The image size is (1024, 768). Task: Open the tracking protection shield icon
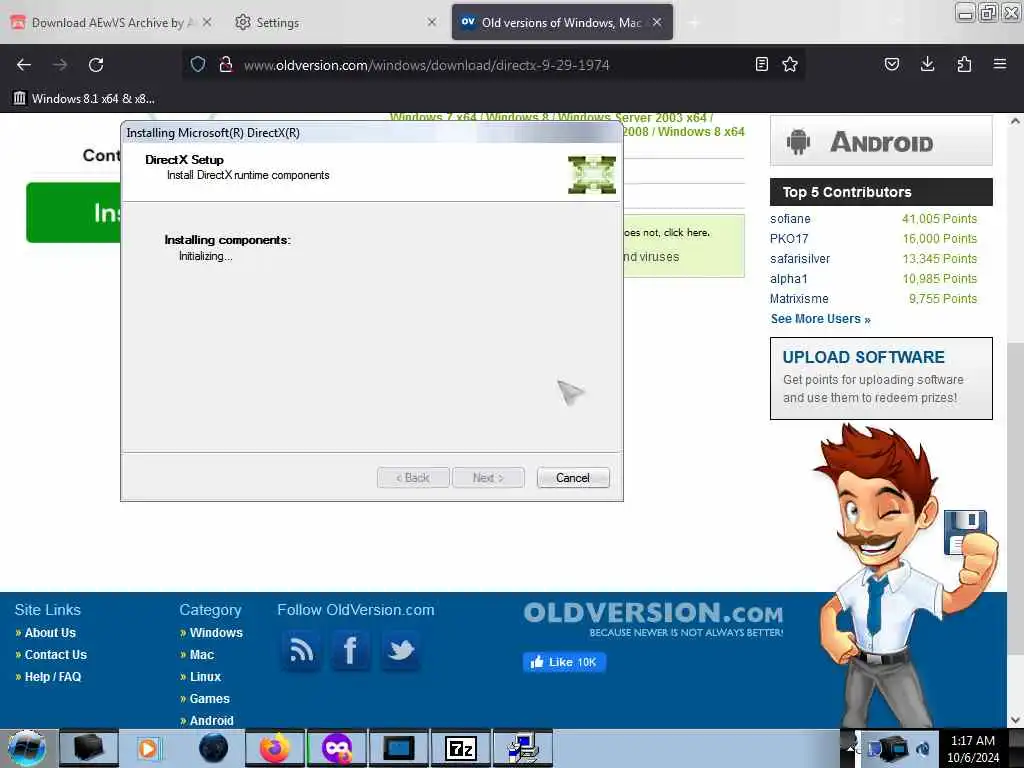pyautogui.click(x=198, y=64)
